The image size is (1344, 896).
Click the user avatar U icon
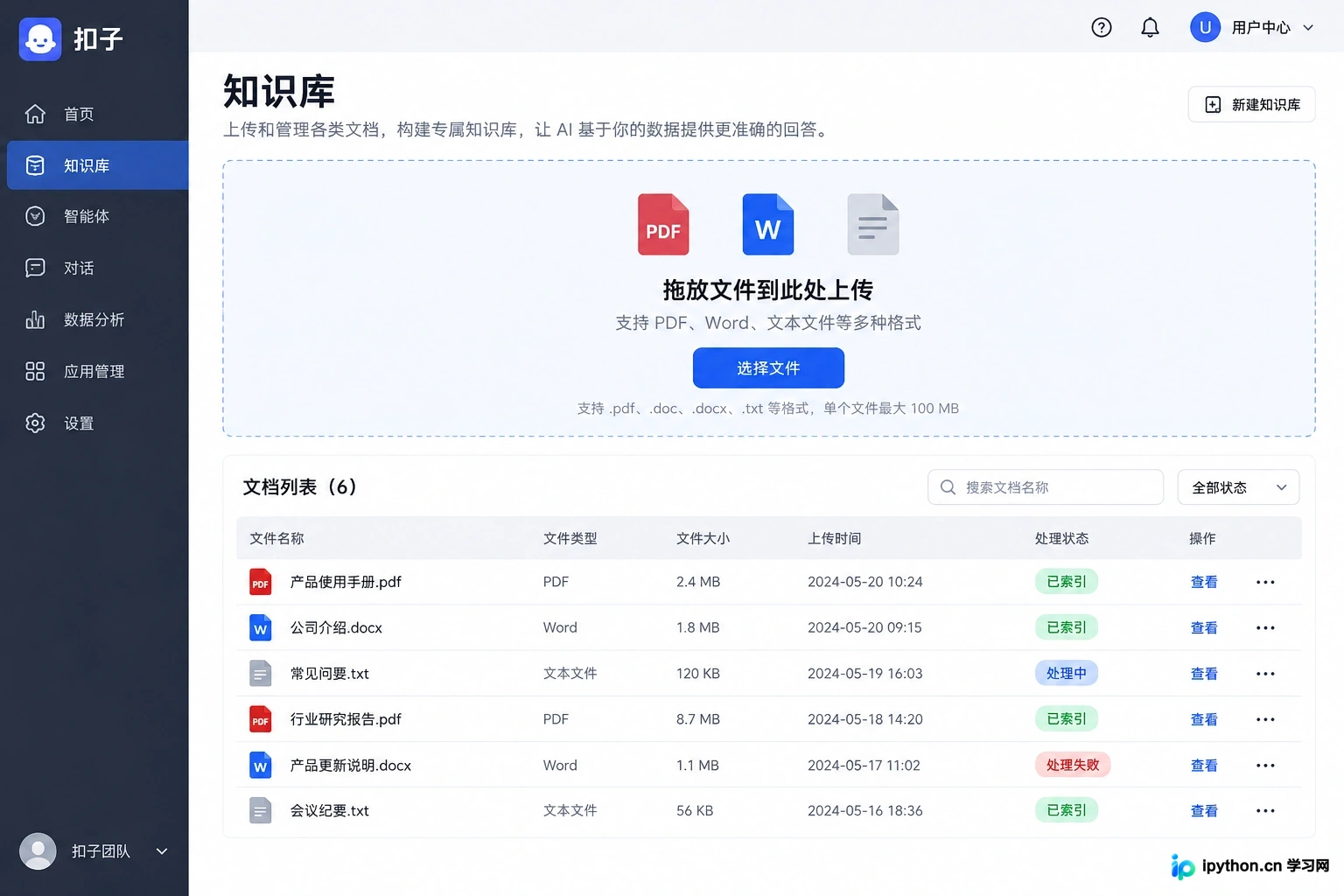click(x=1205, y=27)
